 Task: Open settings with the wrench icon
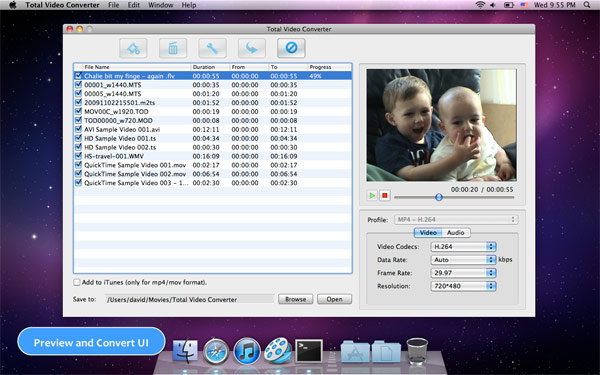click(x=212, y=48)
